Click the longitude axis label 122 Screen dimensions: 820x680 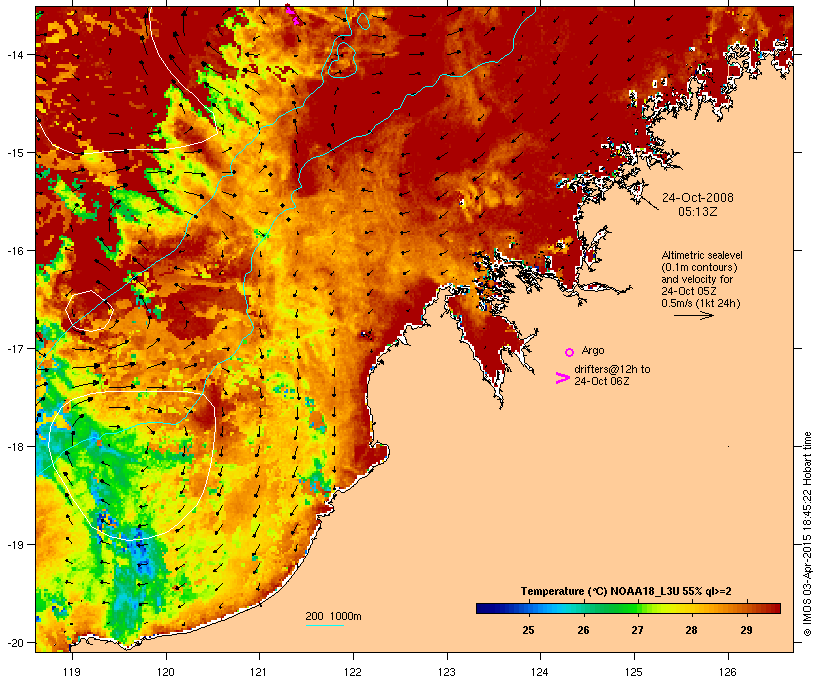353,672
